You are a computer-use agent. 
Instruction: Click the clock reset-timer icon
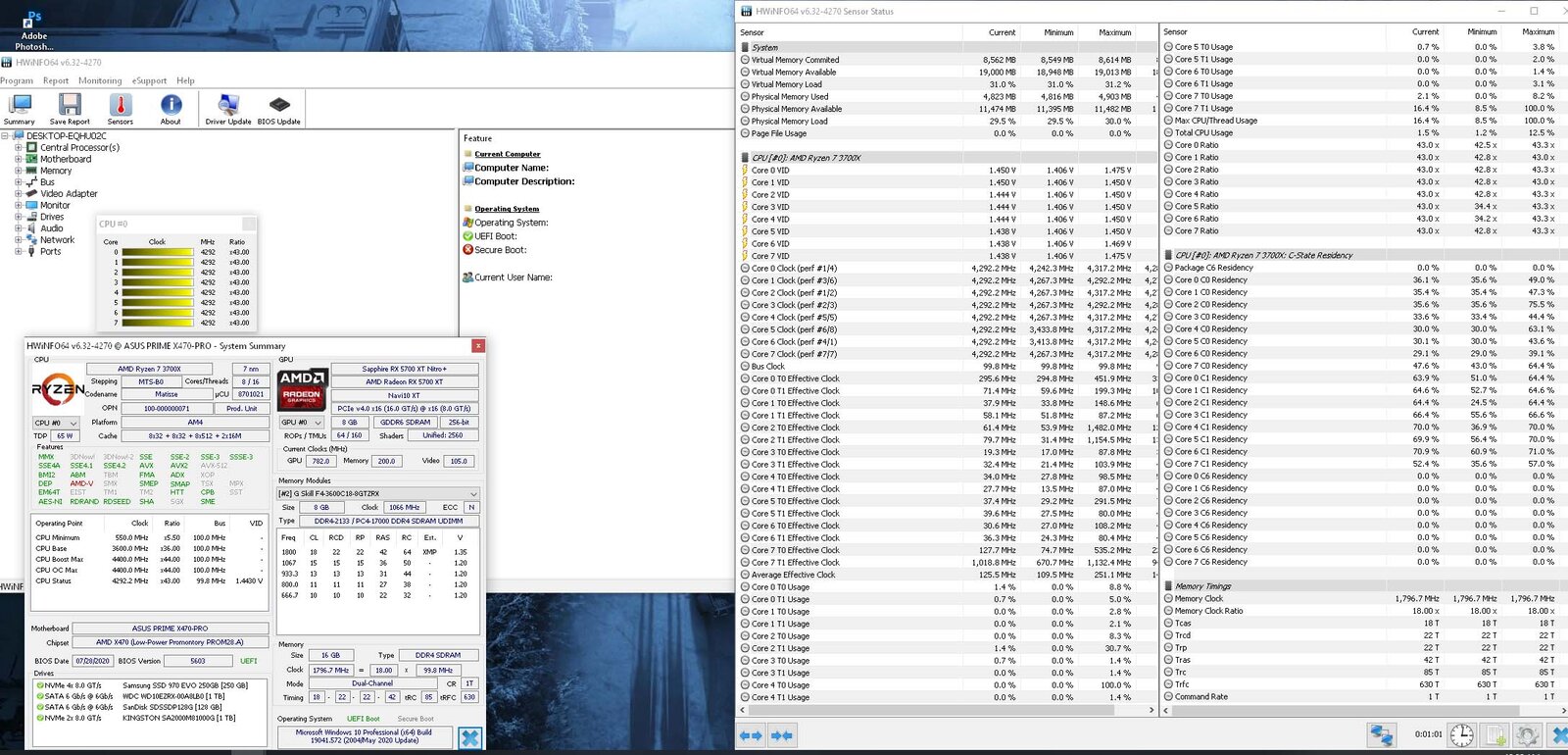click(1461, 734)
